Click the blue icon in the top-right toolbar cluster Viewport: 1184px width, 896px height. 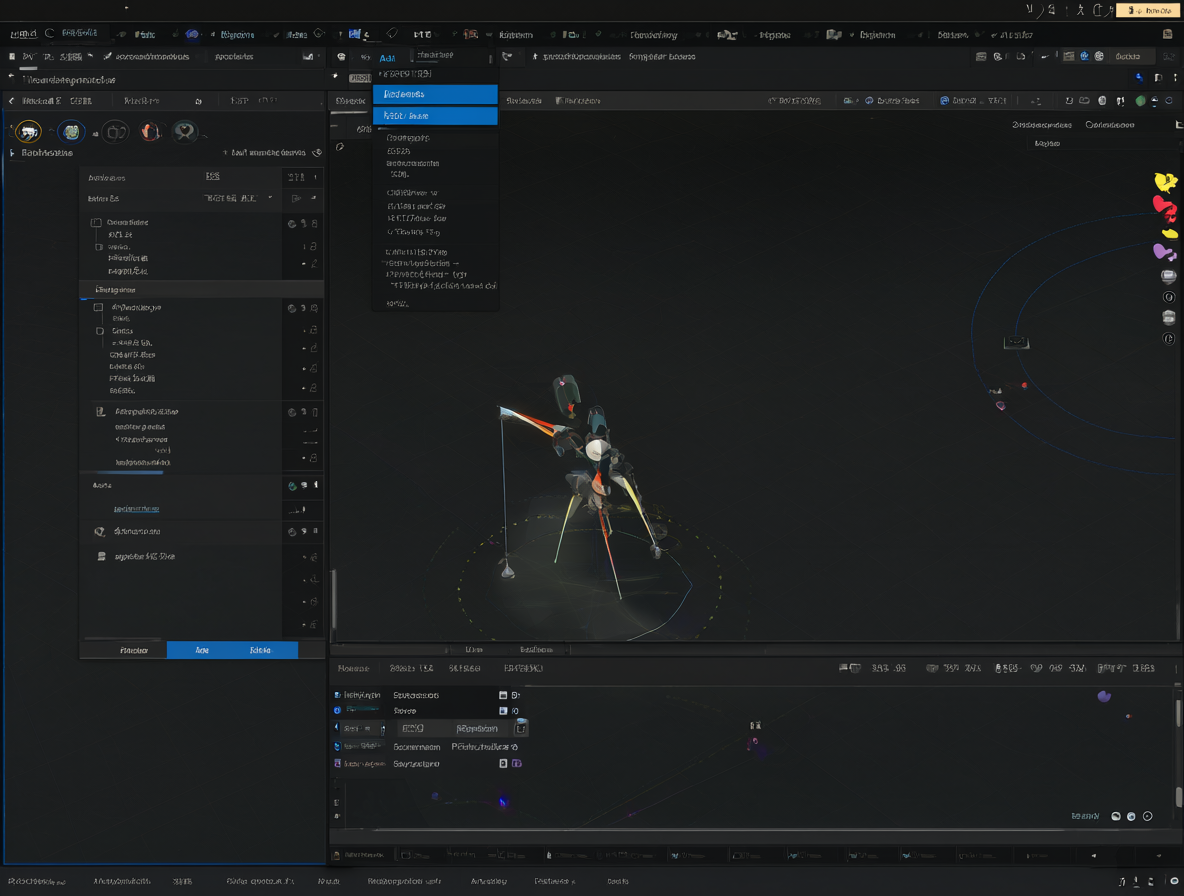click(1084, 57)
